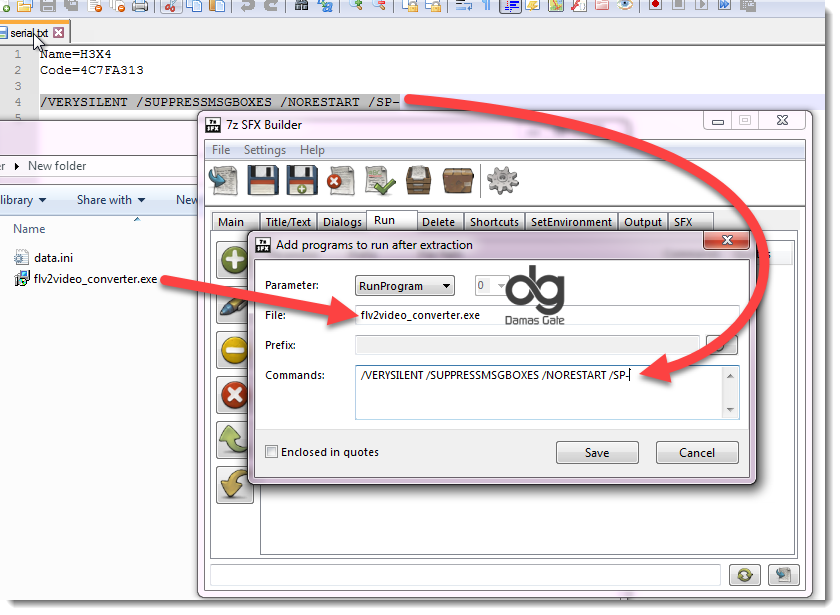Click the pen Edit button in side column
Image resolution: width=840 pixels, height=615 pixels.
tap(234, 305)
